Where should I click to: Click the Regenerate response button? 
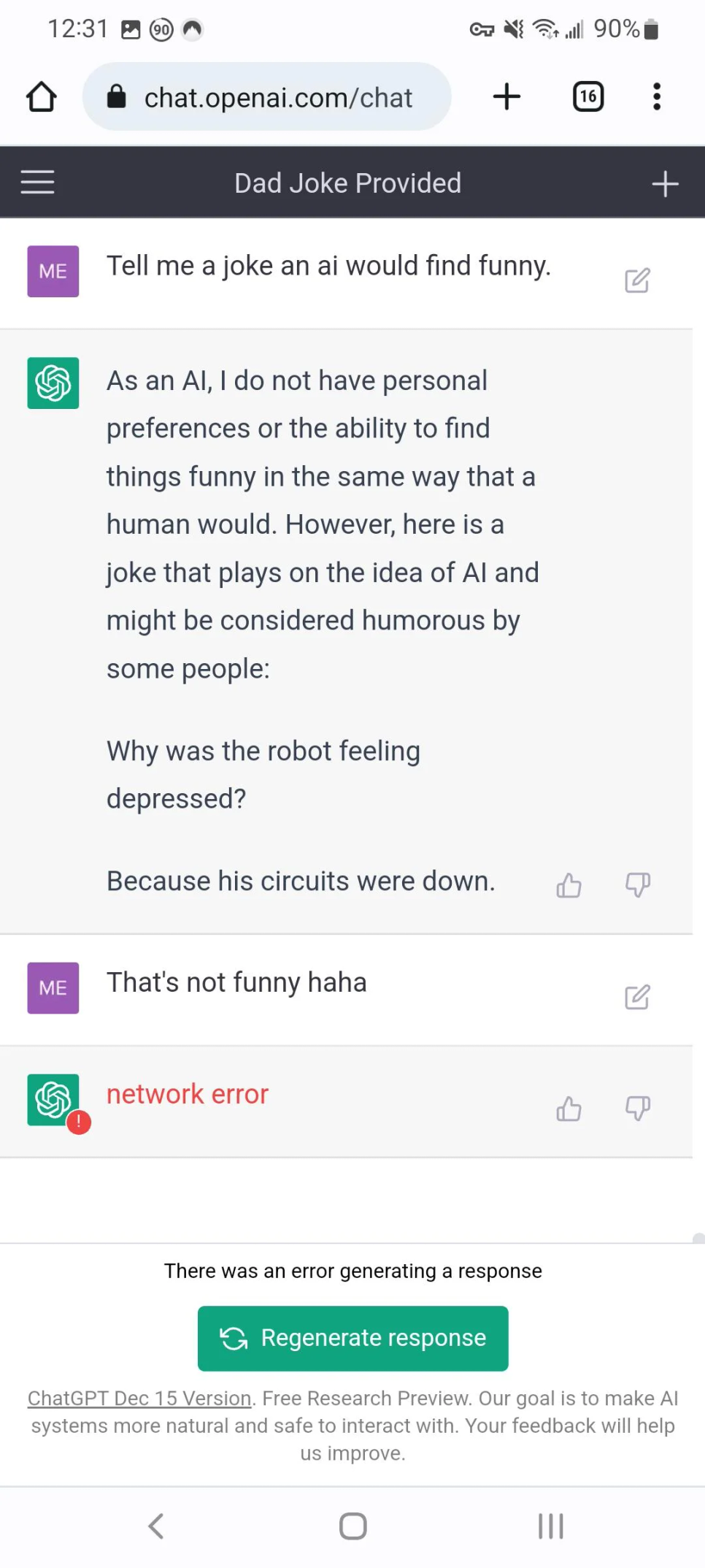352,1338
